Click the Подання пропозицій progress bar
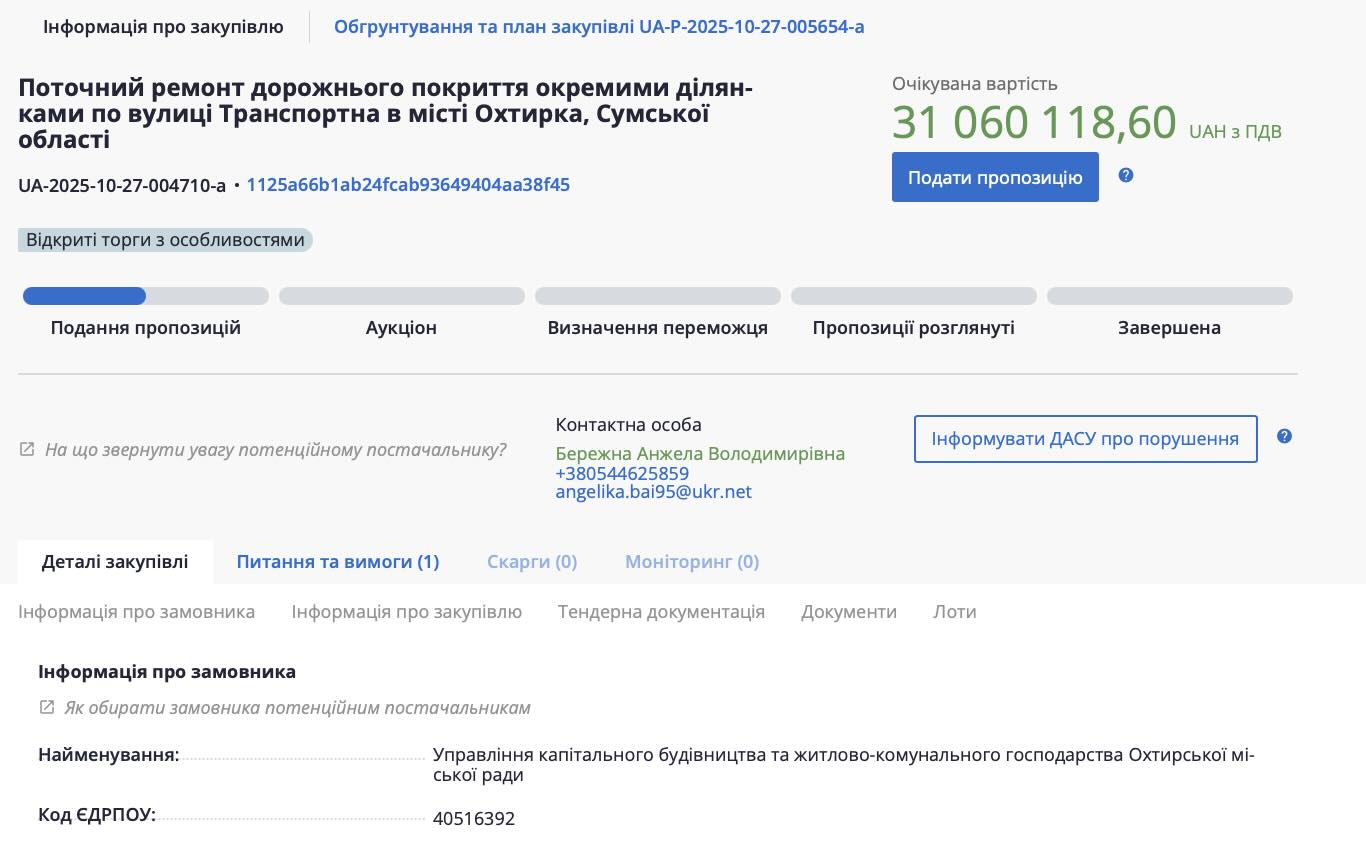Screen dimensions: 1366x842 coord(146,296)
